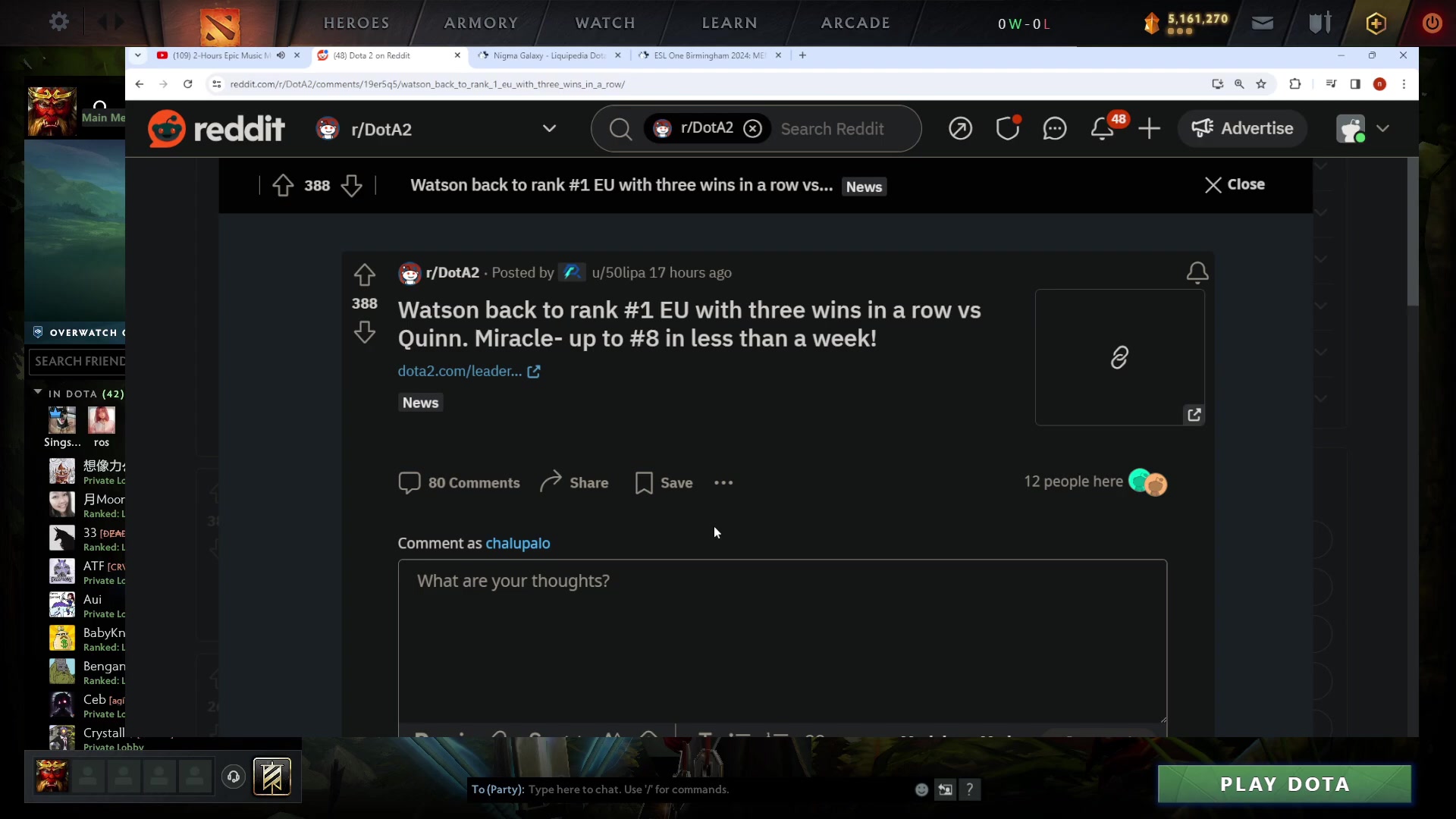Switch to ESL One Birmingham browser tab

tap(709, 55)
